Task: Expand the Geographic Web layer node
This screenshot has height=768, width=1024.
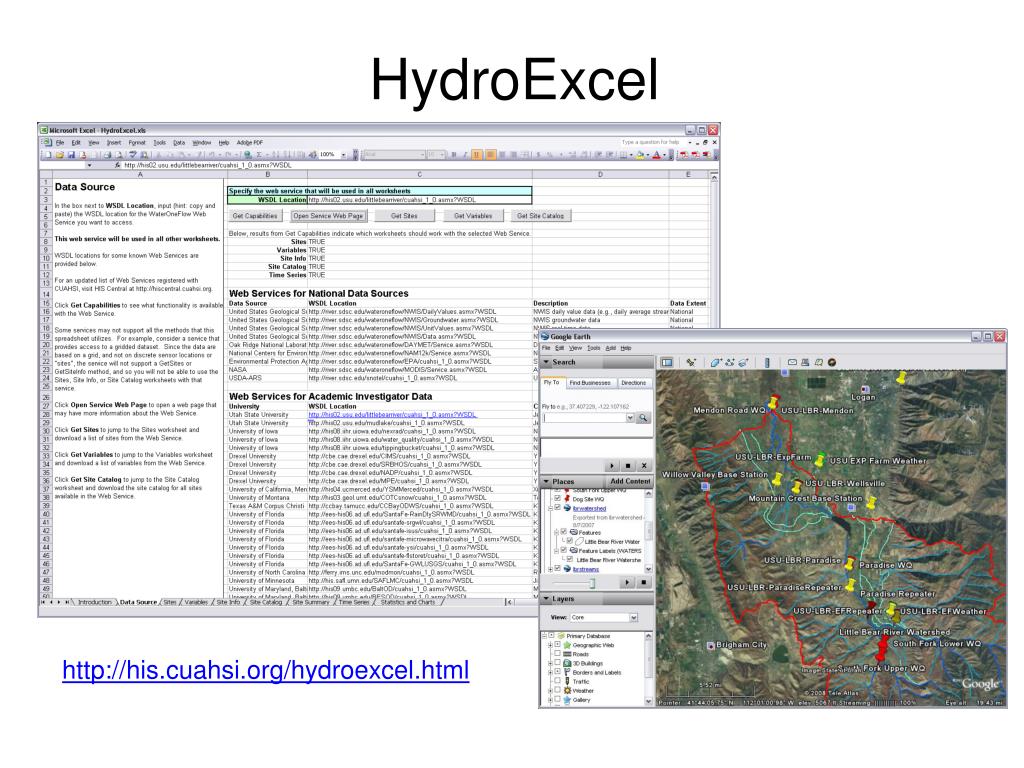Action: pos(551,645)
